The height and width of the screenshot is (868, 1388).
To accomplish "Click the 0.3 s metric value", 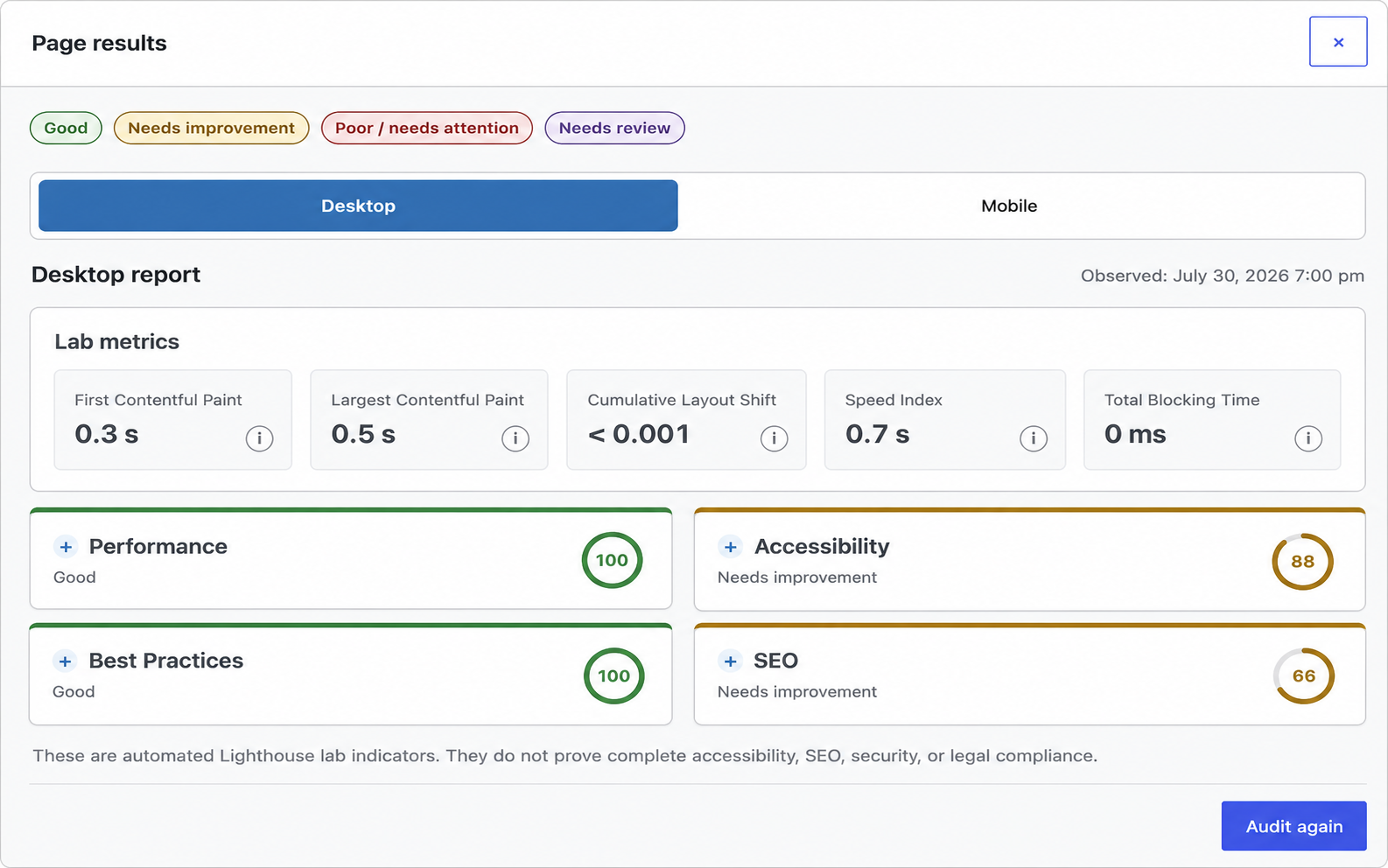I will [x=107, y=434].
